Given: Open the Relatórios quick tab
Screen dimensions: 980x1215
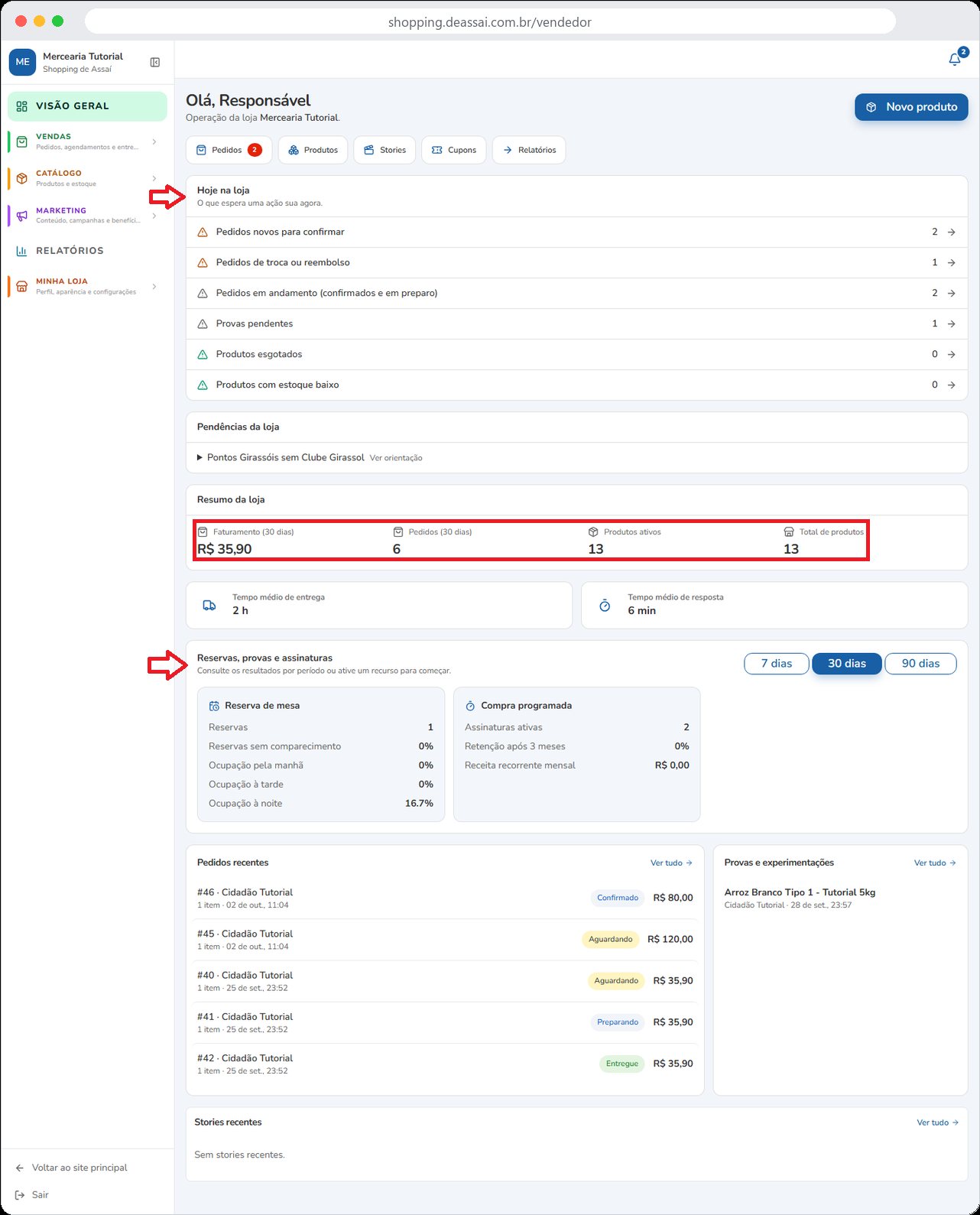Looking at the screenshot, I should pos(529,150).
